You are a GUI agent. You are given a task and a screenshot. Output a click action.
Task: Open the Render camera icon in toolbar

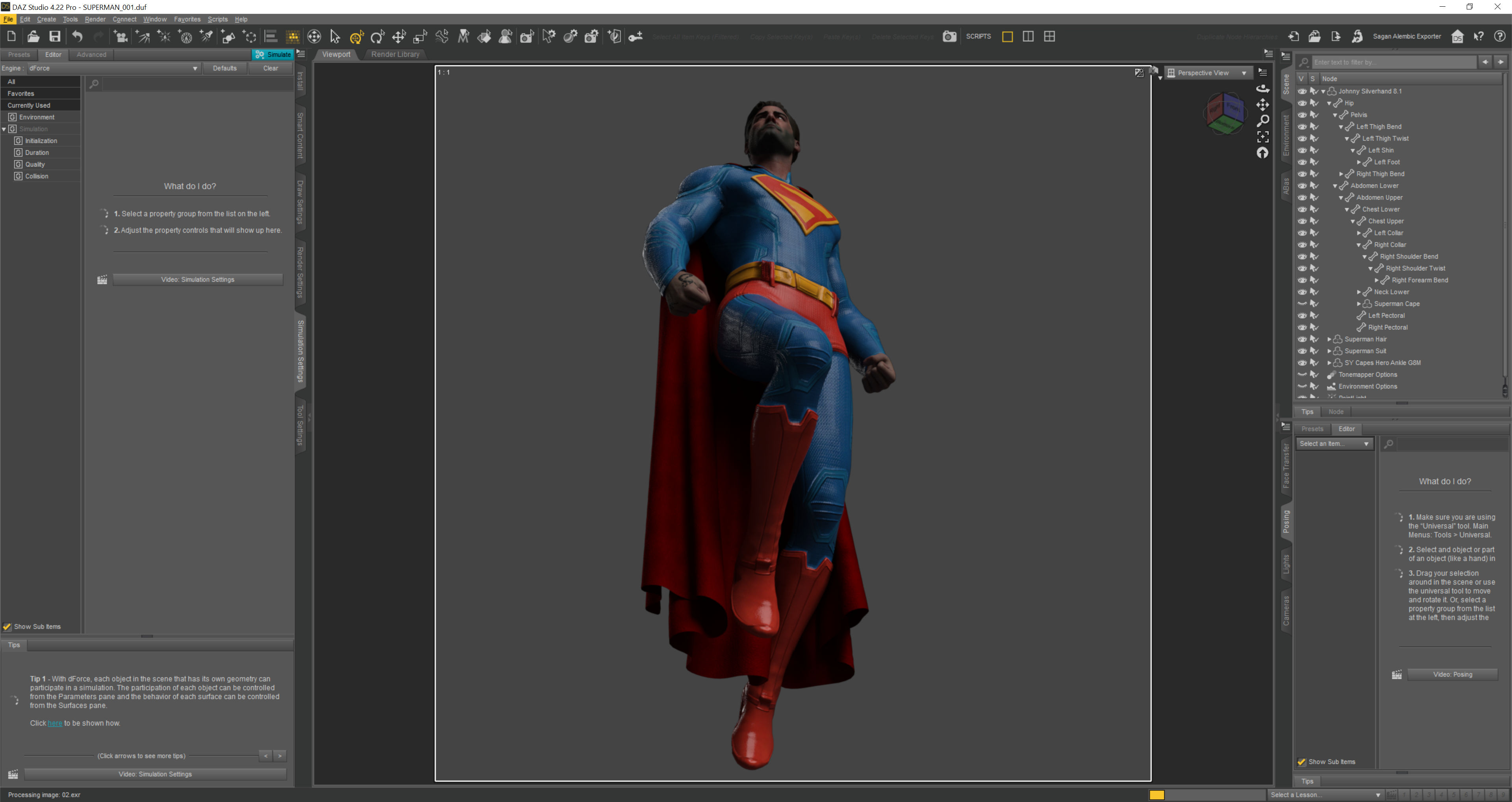(949, 36)
